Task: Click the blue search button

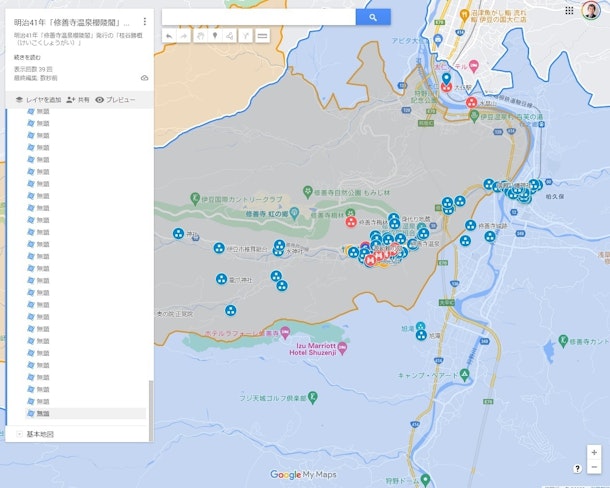Action: 373,17
